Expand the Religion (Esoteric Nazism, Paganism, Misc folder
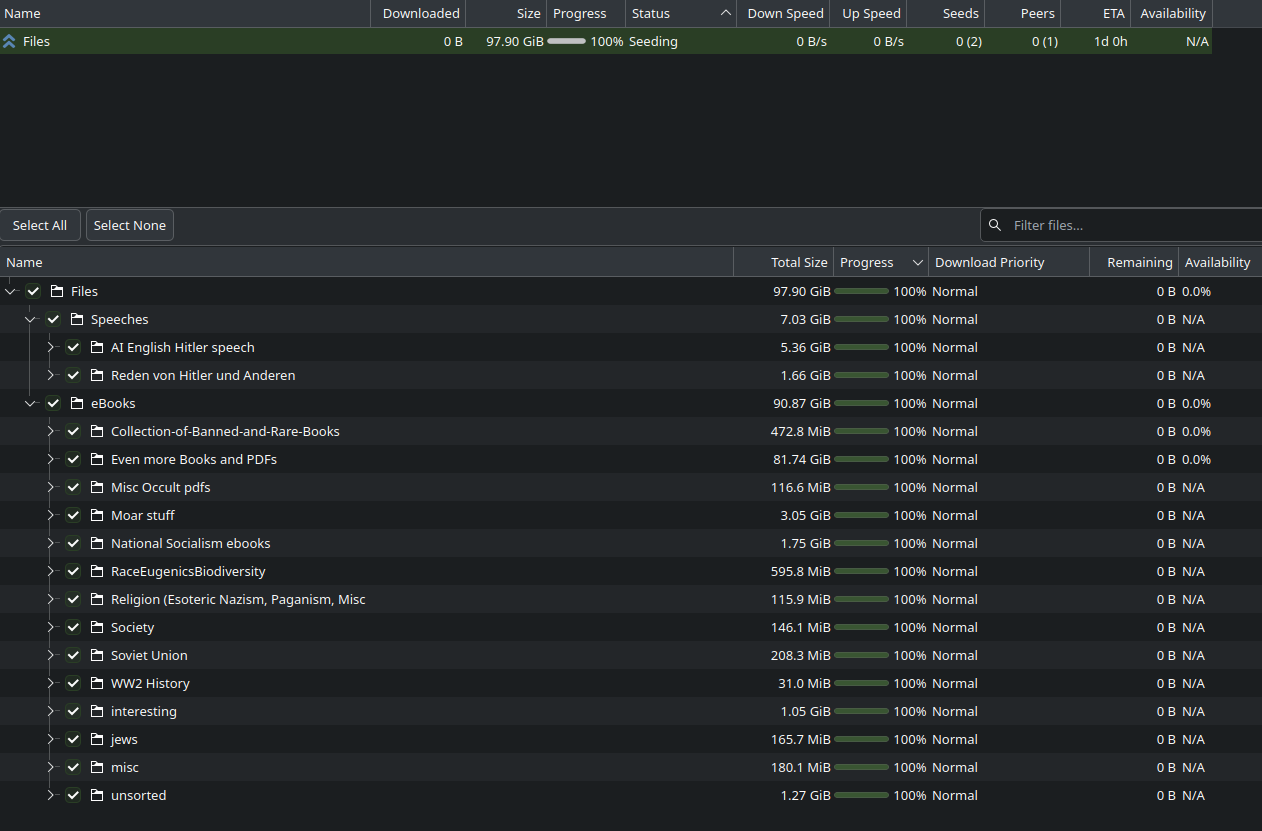 click(51, 599)
